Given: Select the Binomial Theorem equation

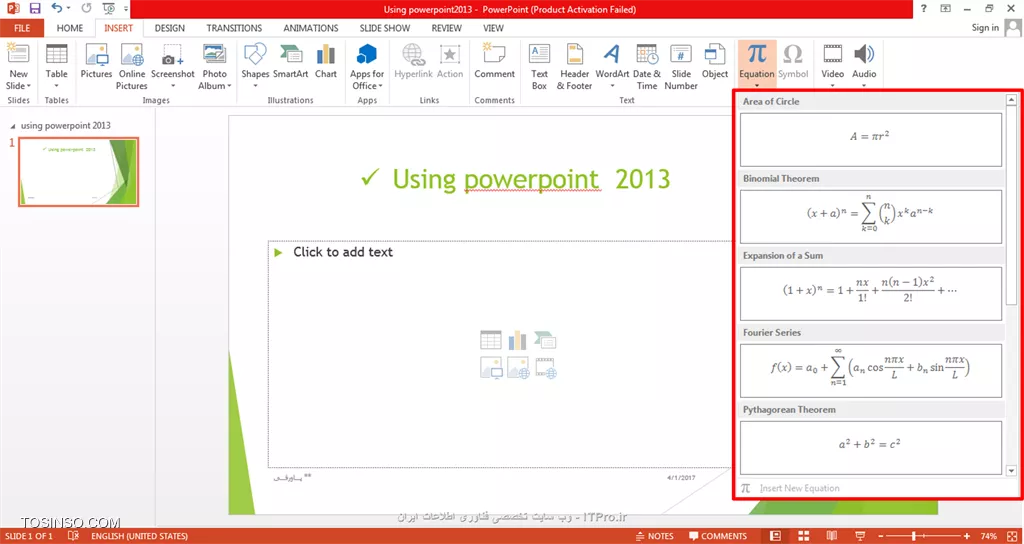Looking at the screenshot, I should tap(871, 217).
